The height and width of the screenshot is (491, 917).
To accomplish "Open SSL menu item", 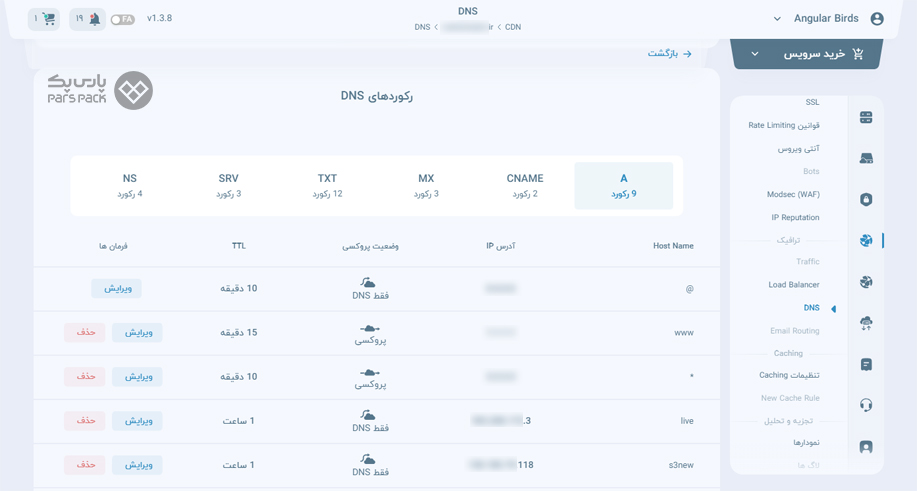I will (x=812, y=102).
